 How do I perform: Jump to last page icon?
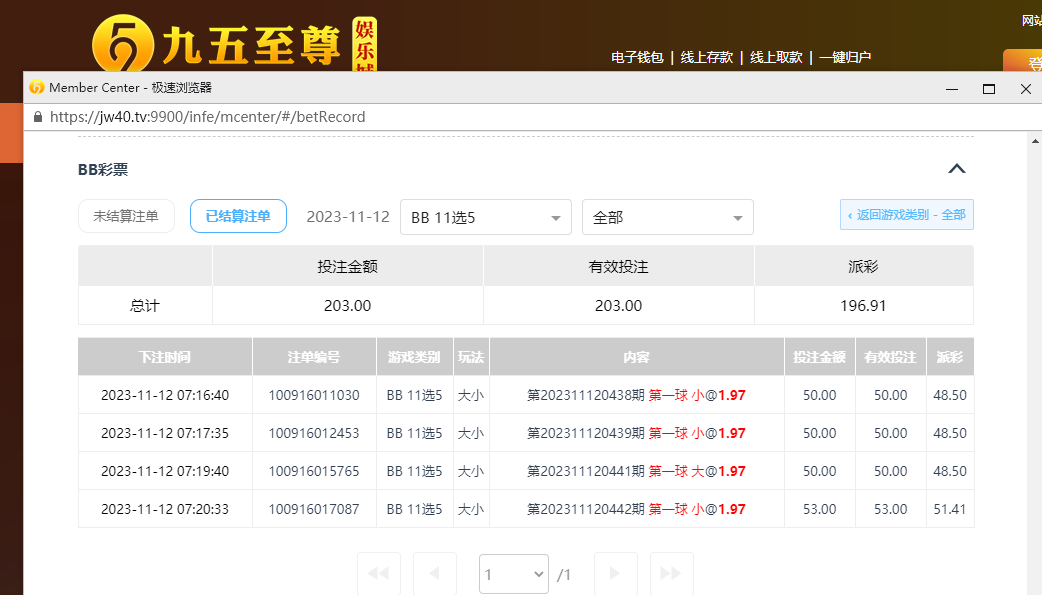coord(671,574)
